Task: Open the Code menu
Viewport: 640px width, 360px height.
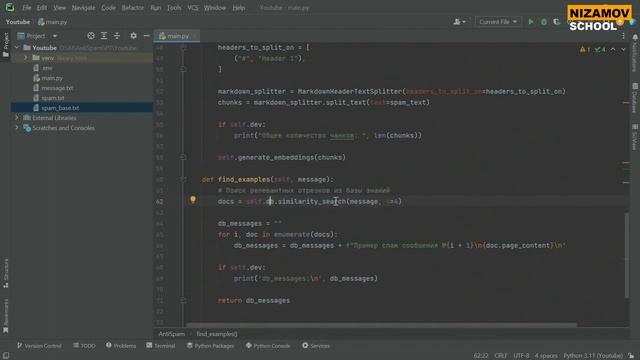Action: click(108, 8)
